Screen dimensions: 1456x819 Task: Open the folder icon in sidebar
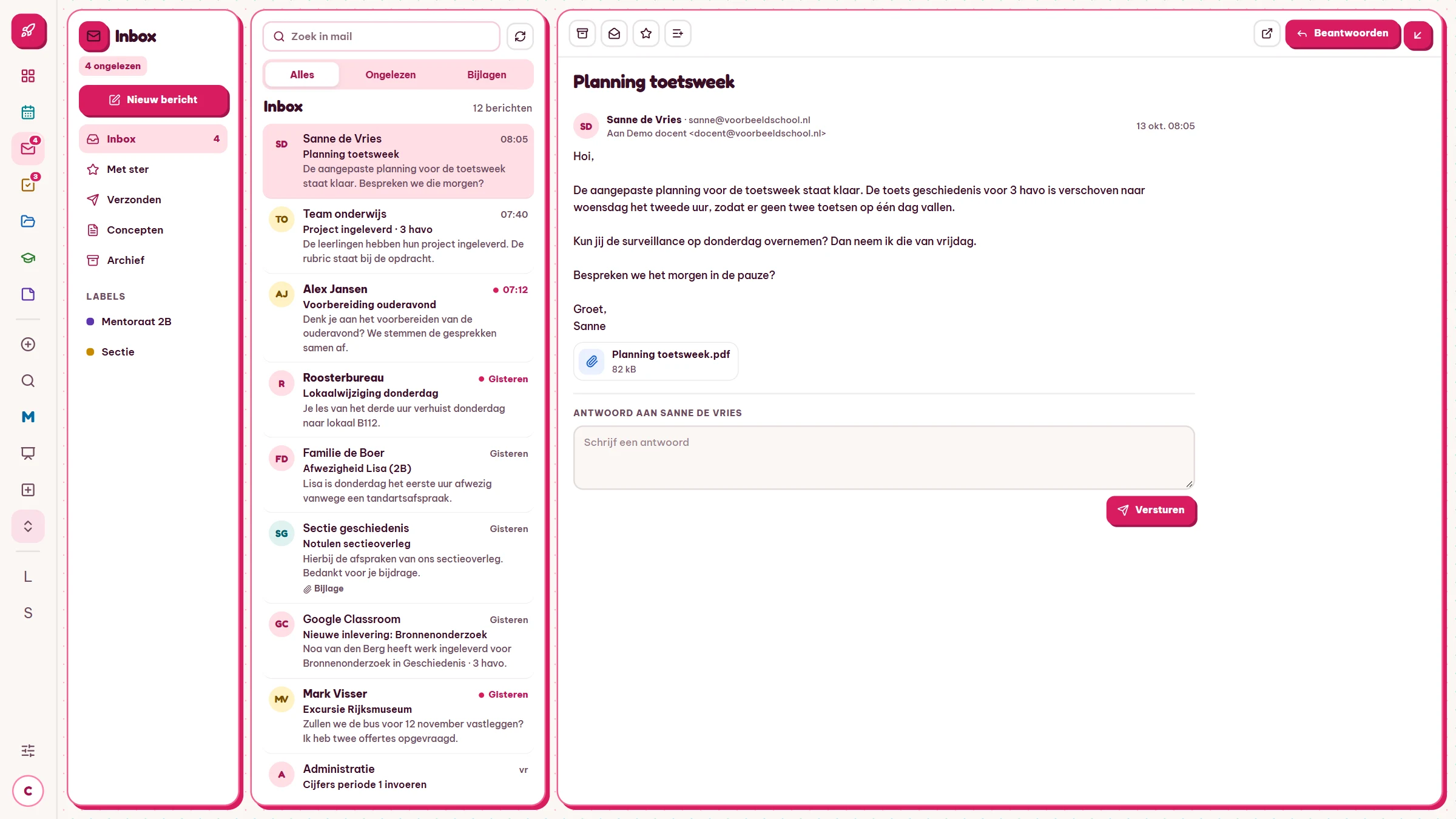[x=28, y=221]
